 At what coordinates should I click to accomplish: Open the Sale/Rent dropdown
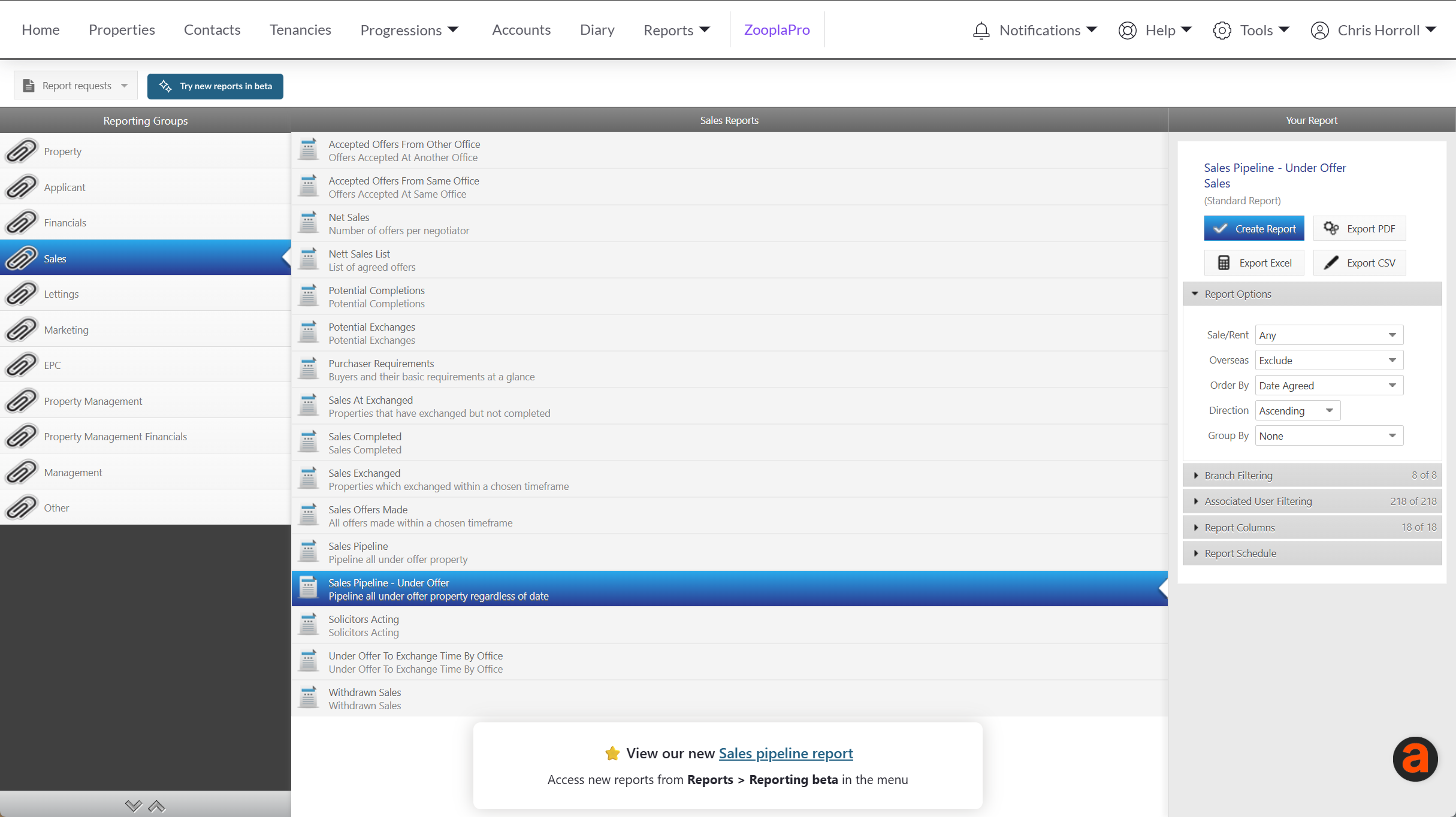[x=1329, y=335]
